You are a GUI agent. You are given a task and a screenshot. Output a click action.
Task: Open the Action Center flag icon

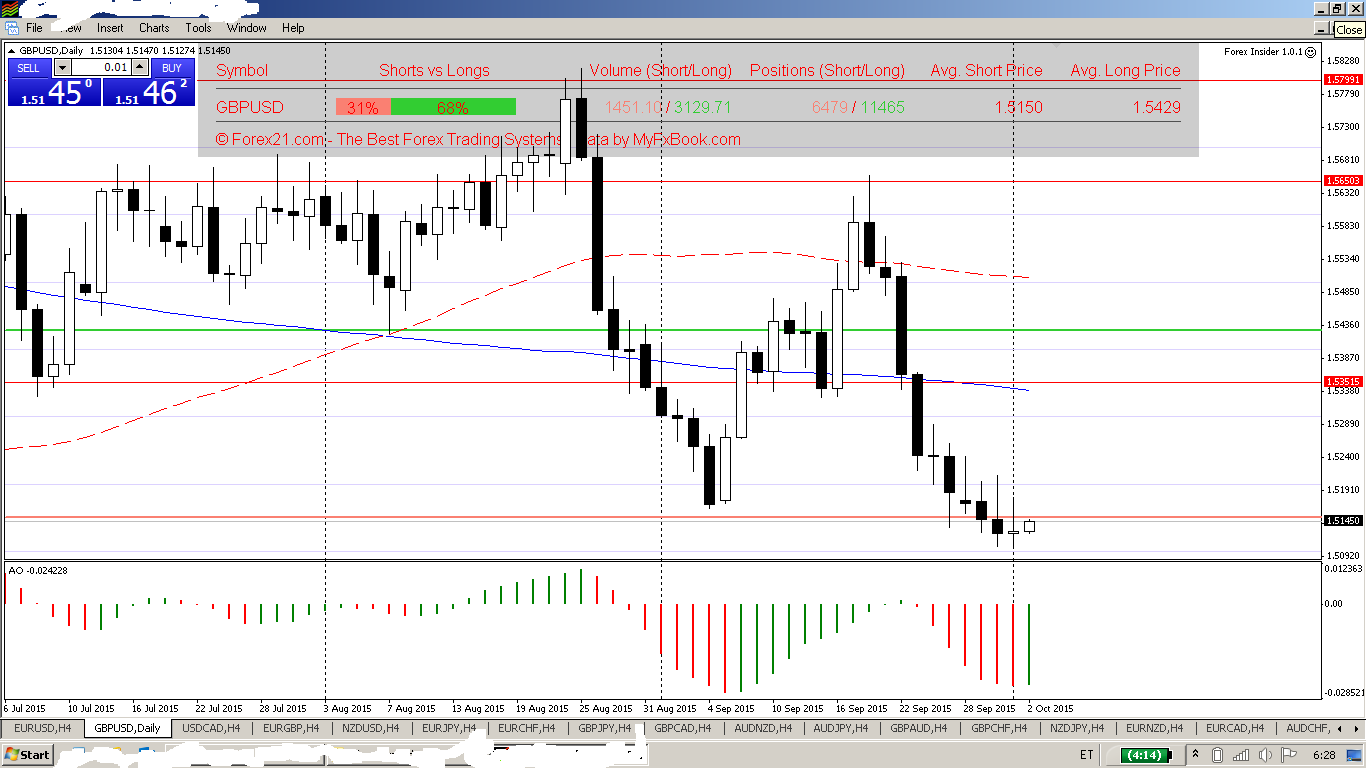pos(1290,754)
